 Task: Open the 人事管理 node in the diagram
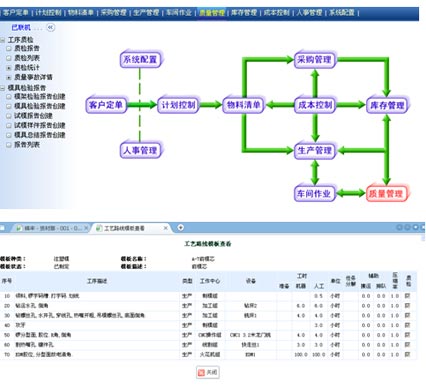click(x=140, y=150)
